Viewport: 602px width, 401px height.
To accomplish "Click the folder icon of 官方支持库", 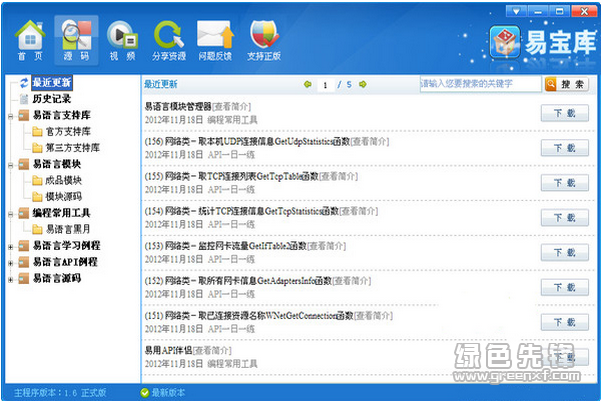I will pyautogui.click(x=37, y=132).
